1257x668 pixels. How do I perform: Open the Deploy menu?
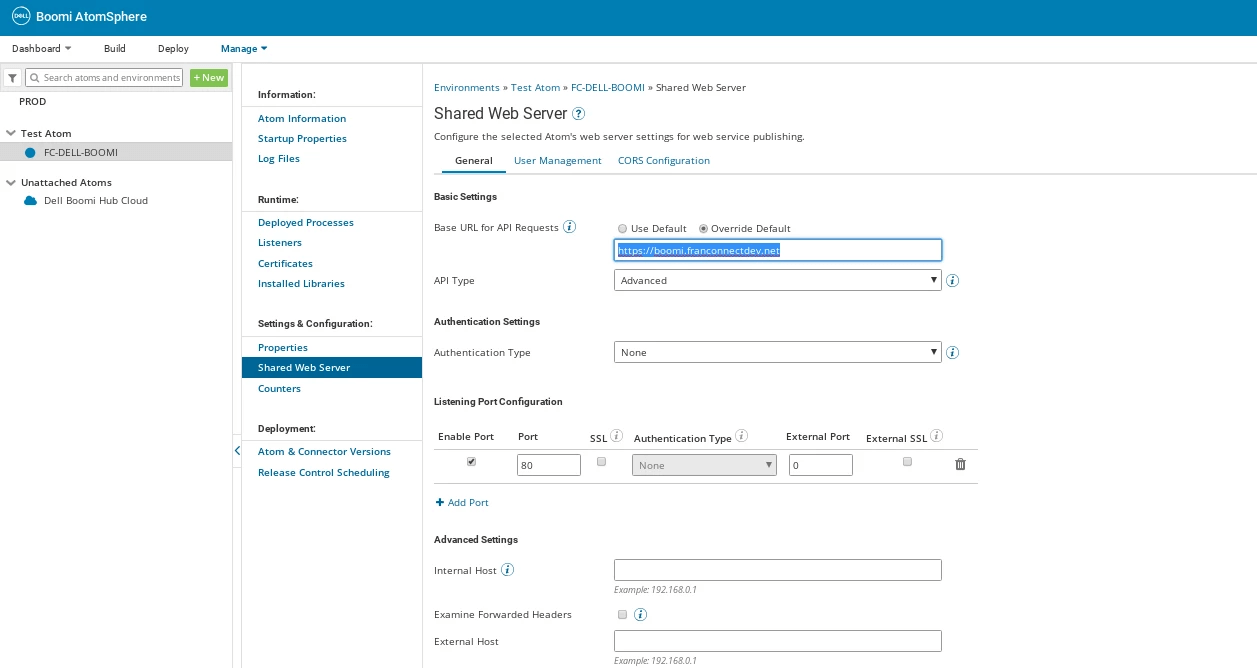tap(173, 48)
